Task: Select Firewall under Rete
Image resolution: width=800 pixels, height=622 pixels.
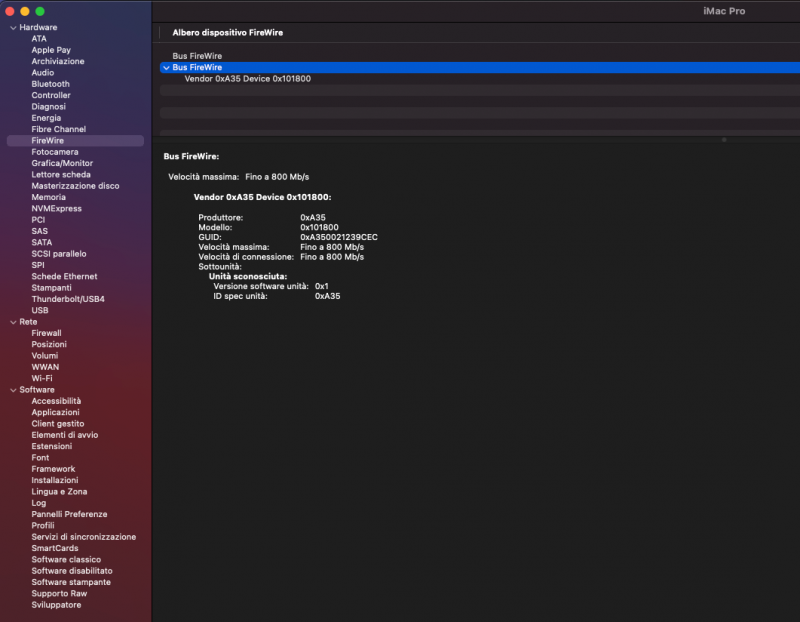Action: point(46,333)
